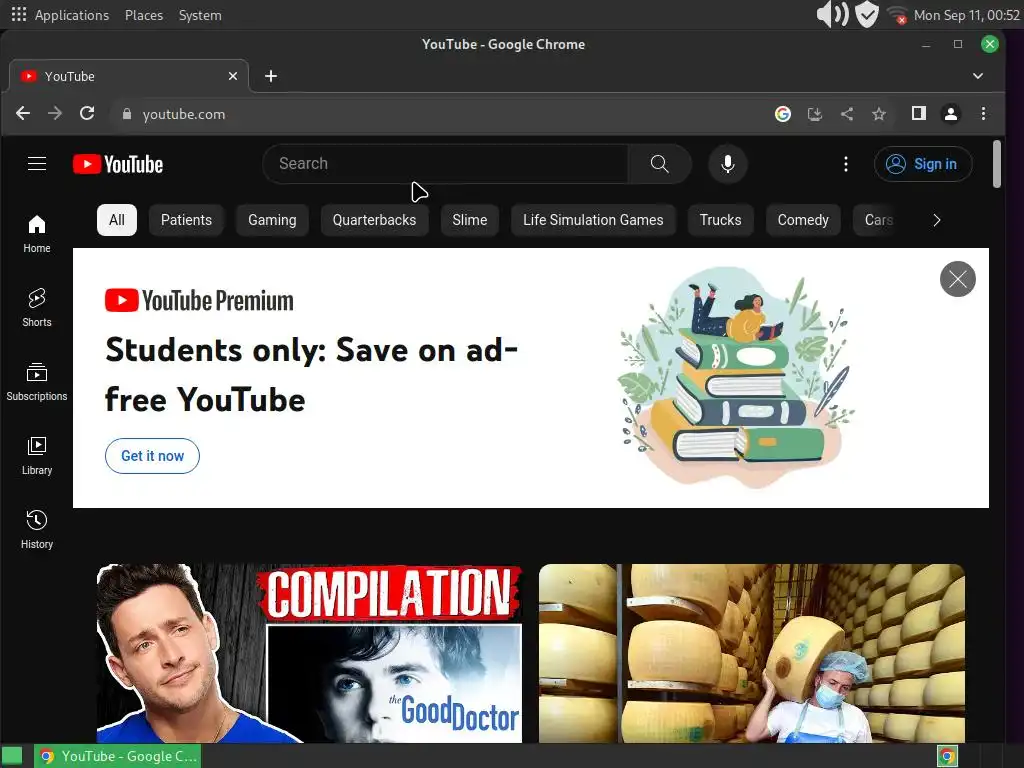Open the Good Doctor compilation video thumbnail

[310, 654]
